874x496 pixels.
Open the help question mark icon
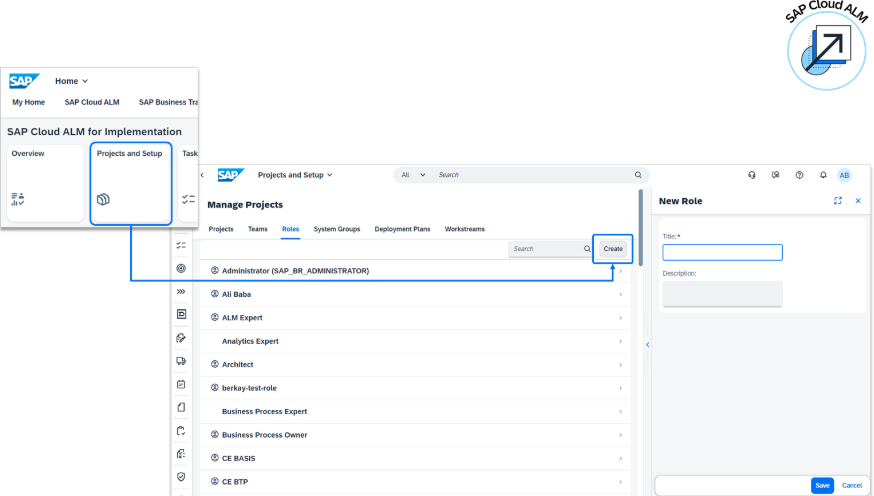coord(799,175)
